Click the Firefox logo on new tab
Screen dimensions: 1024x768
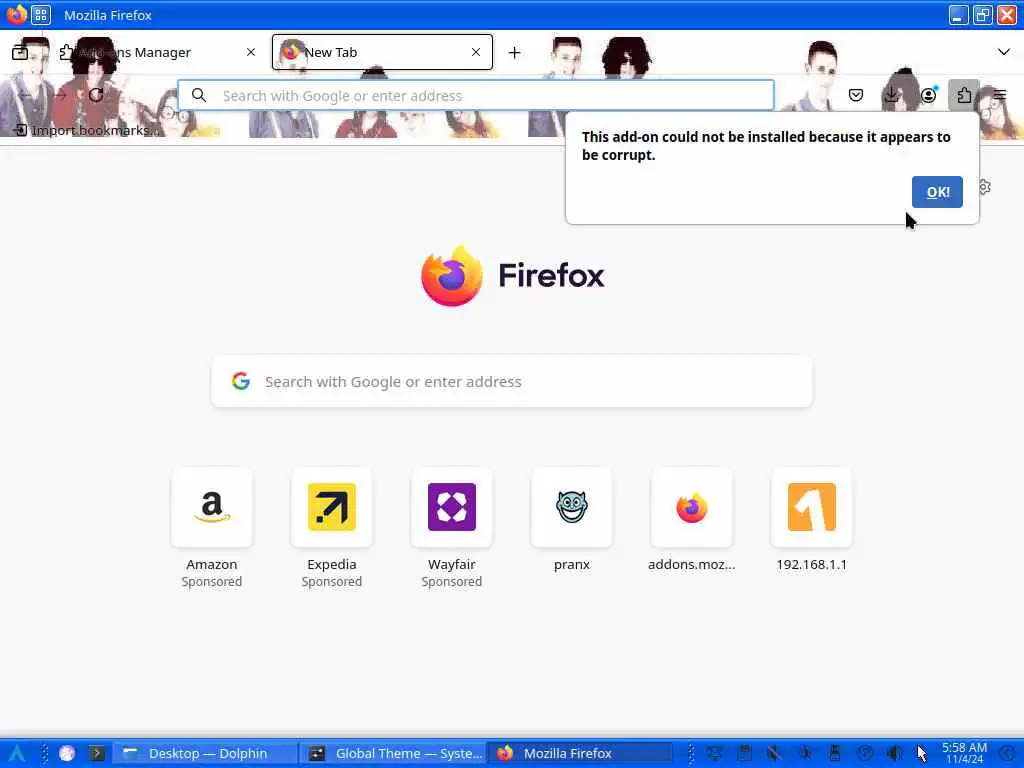(513, 276)
